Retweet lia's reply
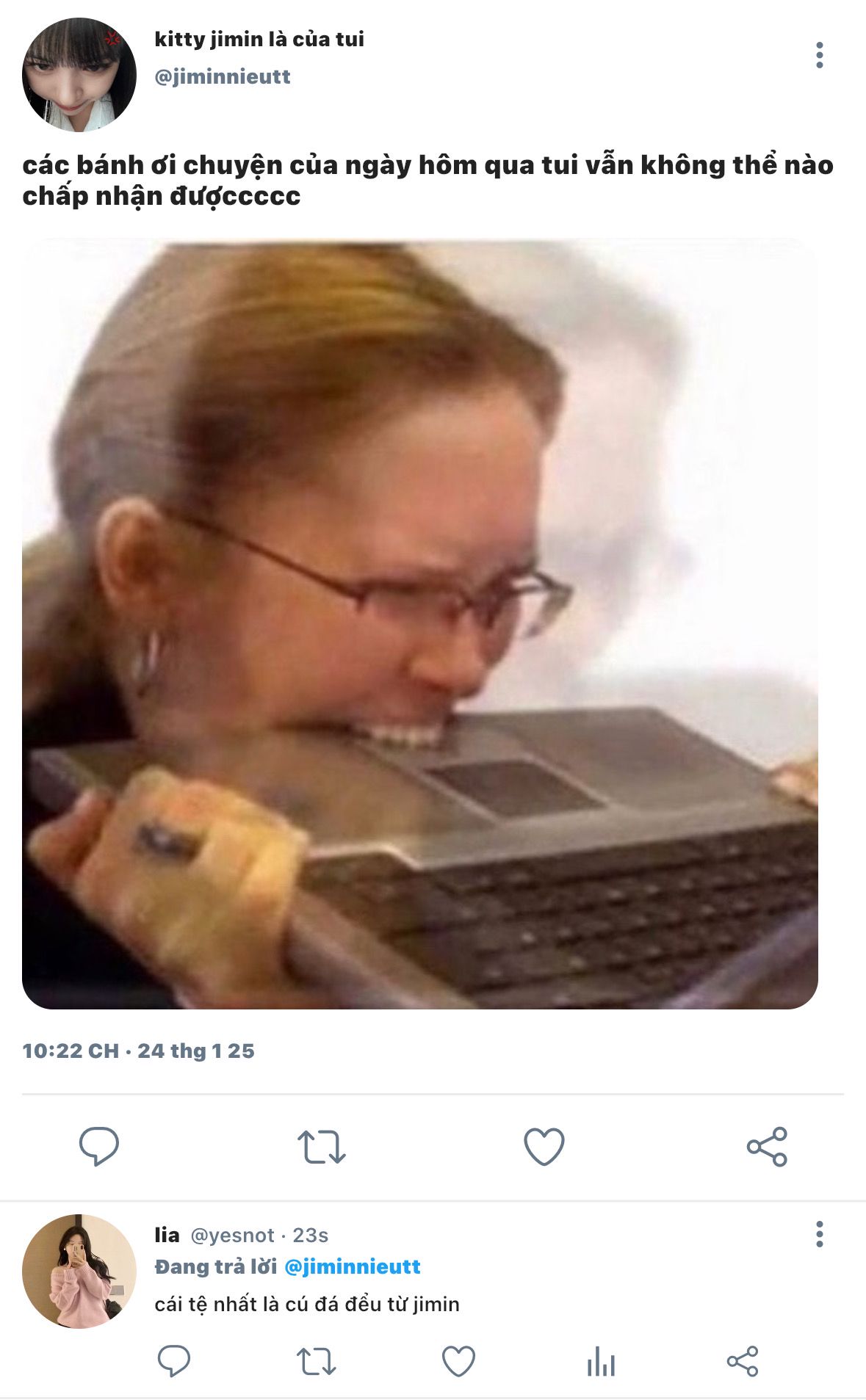The image size is (866, 1400). coord(317,1361)
